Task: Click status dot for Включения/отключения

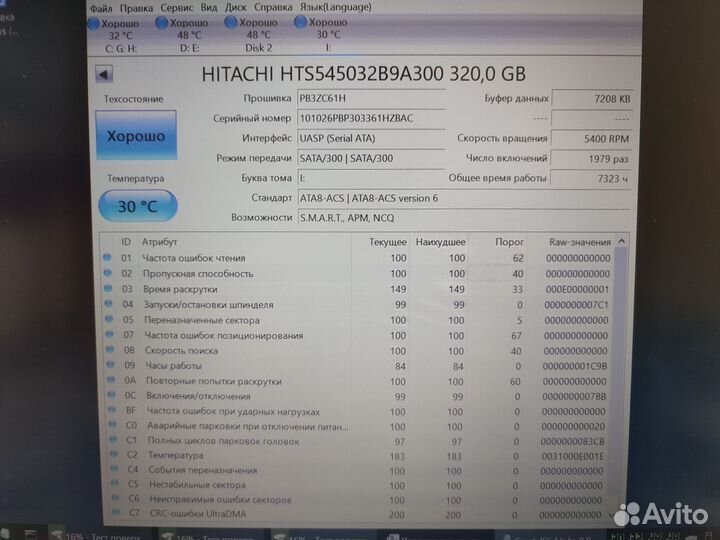Action: click(x=112, y=395)
